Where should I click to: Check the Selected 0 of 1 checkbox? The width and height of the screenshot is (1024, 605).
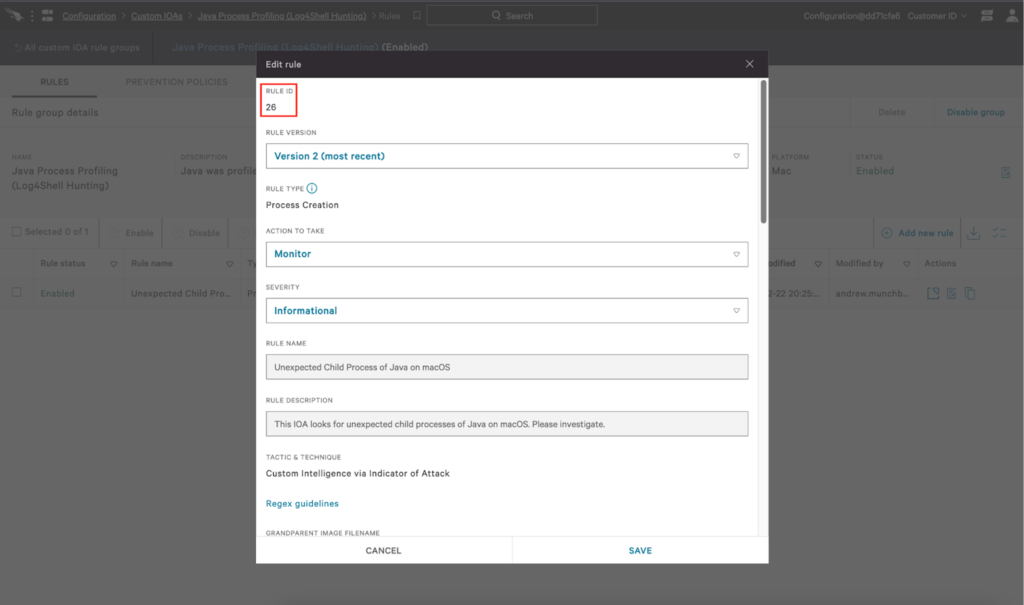pyautogui.click(x=18, y=232)
